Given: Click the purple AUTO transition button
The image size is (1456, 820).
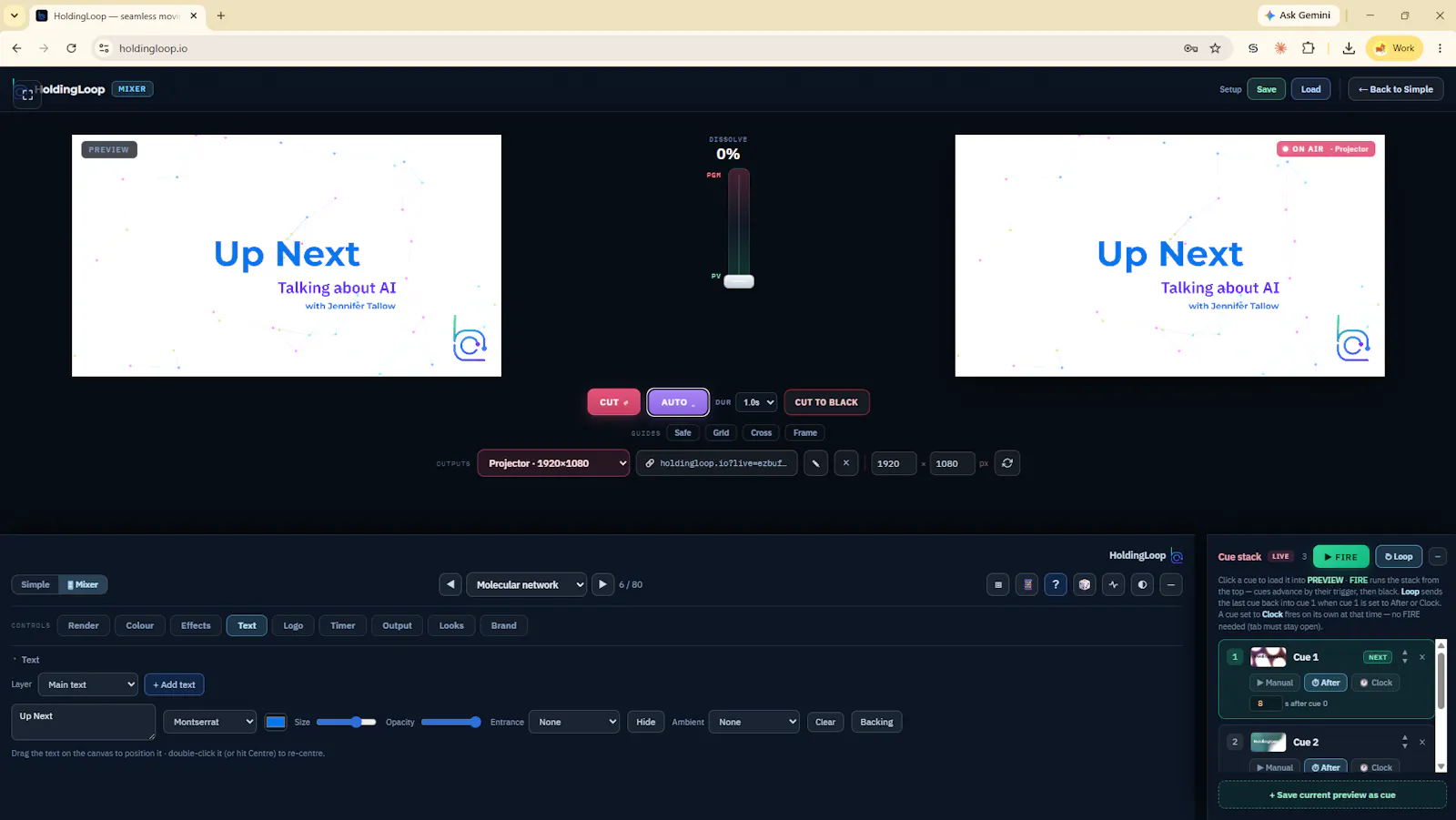Looking at the screenshot, I should click(x=678, y=402).
